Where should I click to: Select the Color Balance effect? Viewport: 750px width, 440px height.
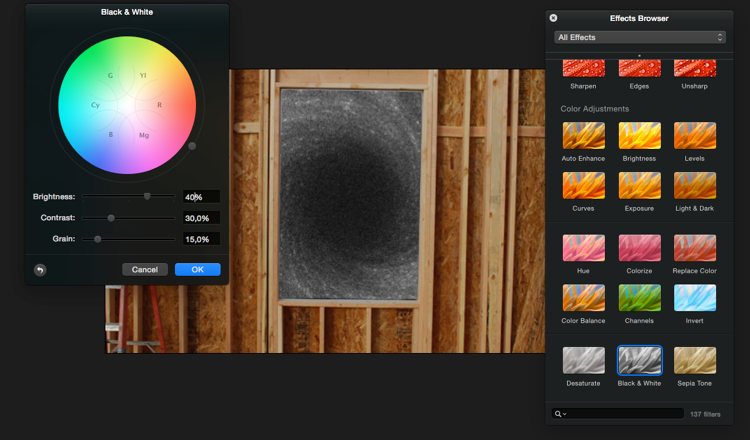click(x=584, y=298)
